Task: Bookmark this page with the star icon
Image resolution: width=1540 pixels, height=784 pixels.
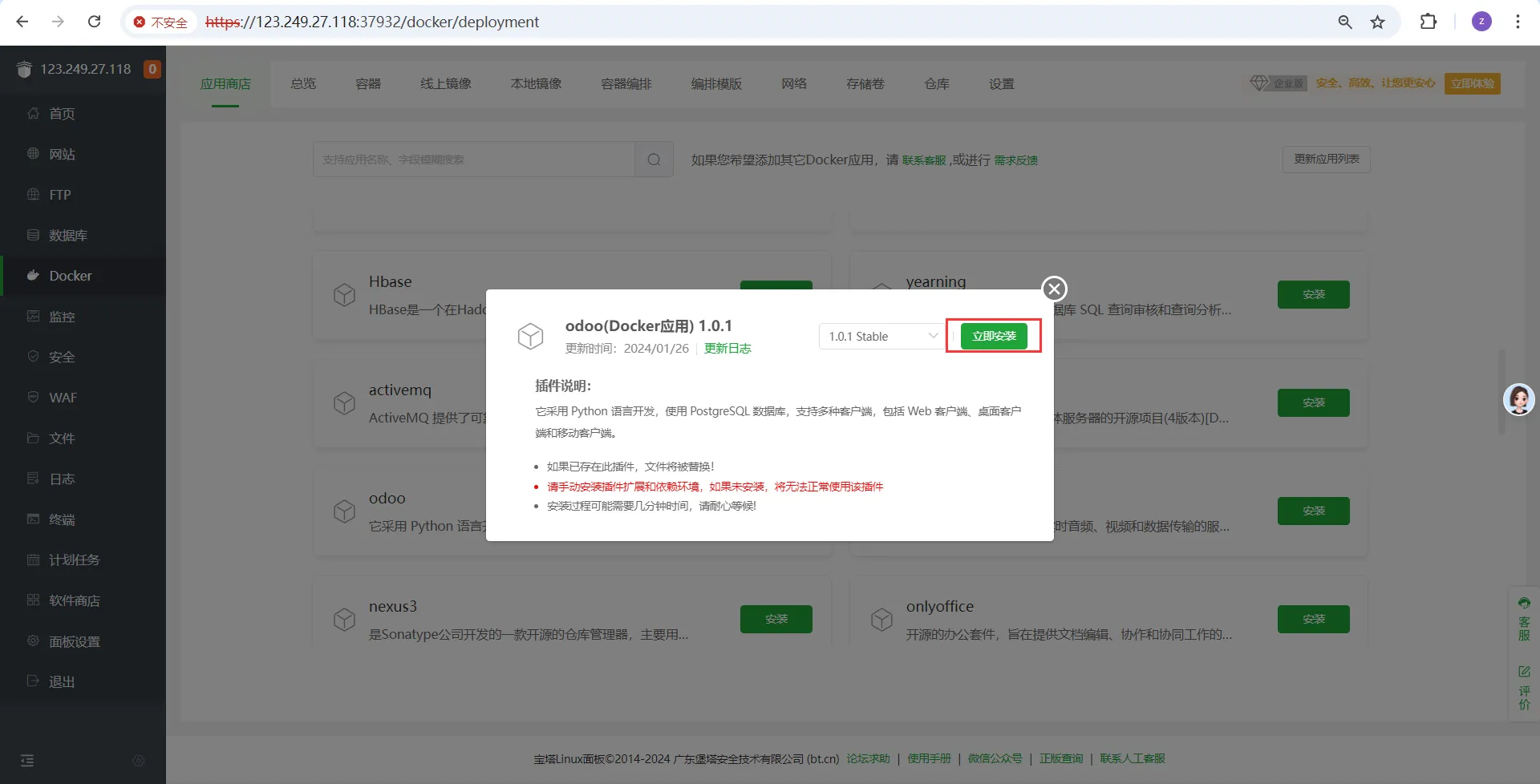Action: pyautogui.click(x=1378, y=22)
